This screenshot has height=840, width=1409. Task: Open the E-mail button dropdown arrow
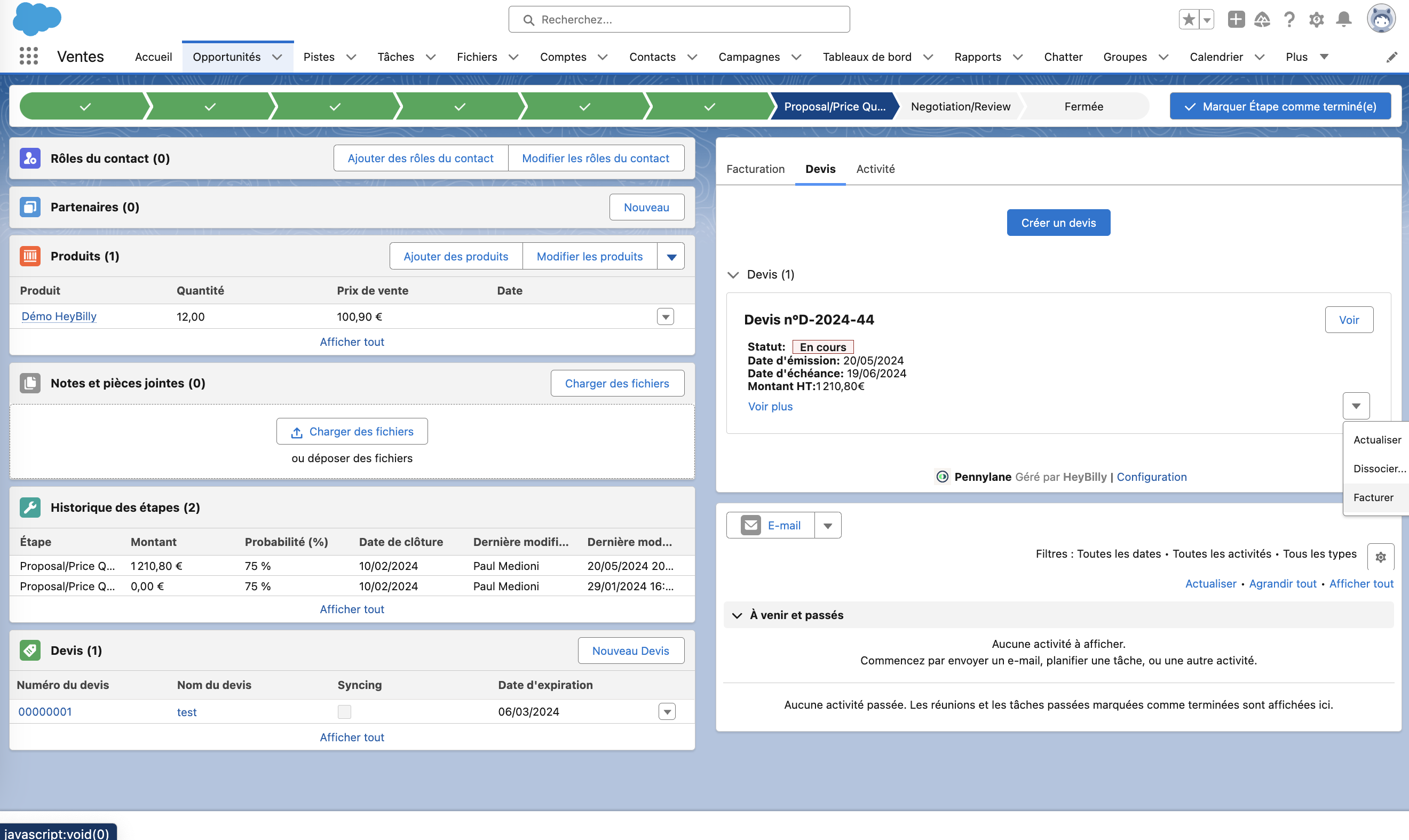point(828,526)
